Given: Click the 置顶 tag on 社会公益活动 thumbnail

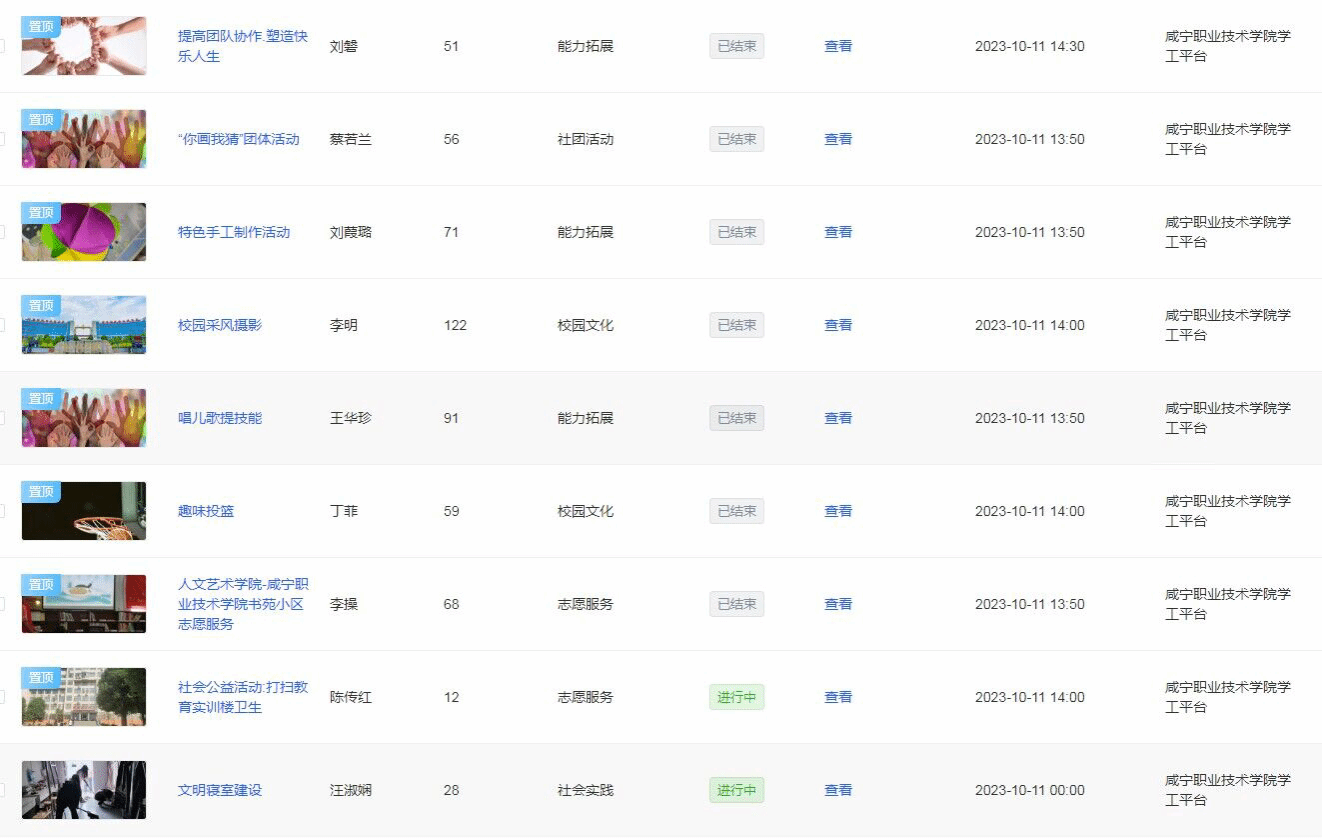Looking at the screenshot, I should click(x=41, y=678).
